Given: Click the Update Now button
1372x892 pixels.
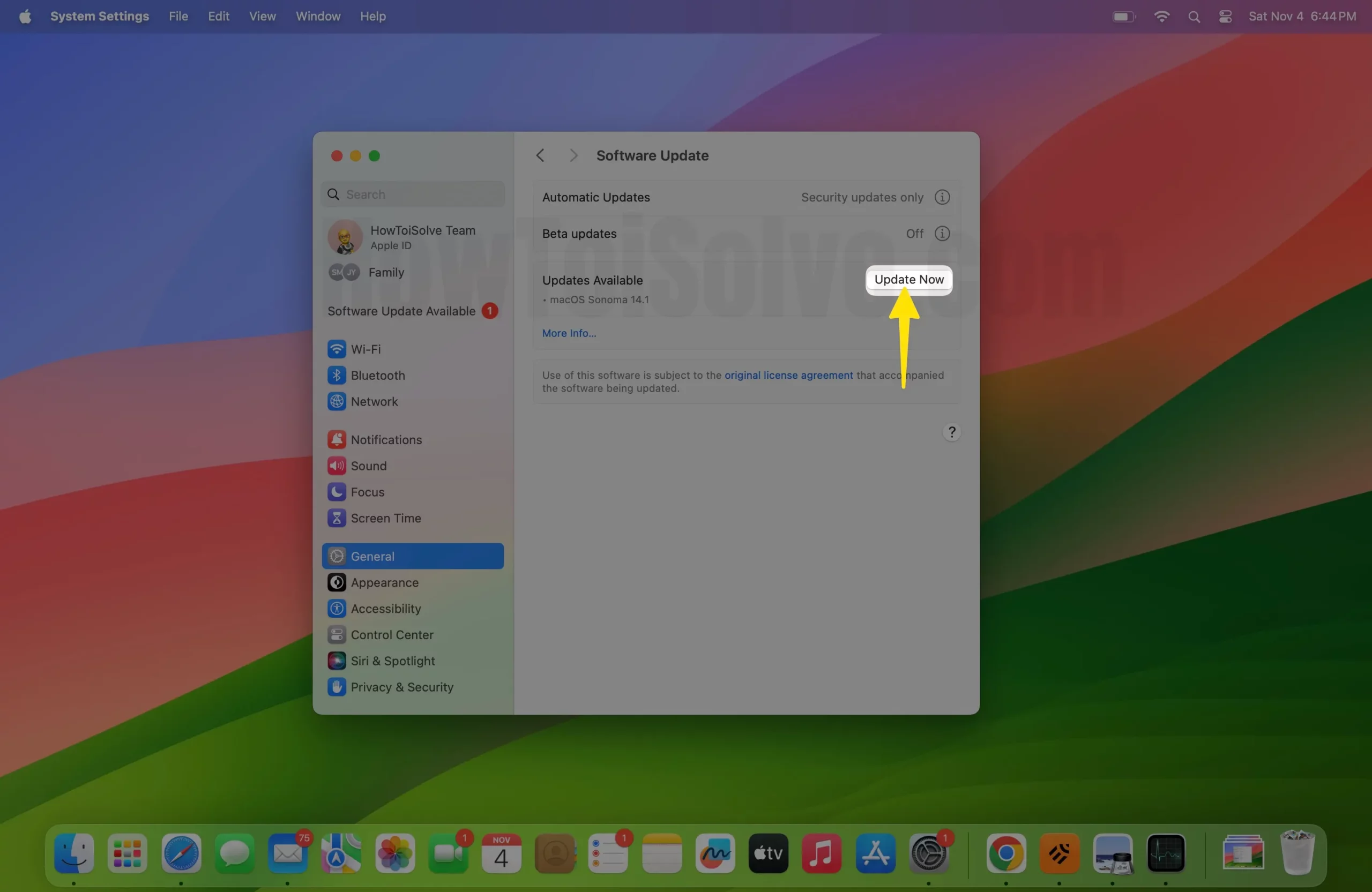Looking at the screenshot, I should point(908,280).
